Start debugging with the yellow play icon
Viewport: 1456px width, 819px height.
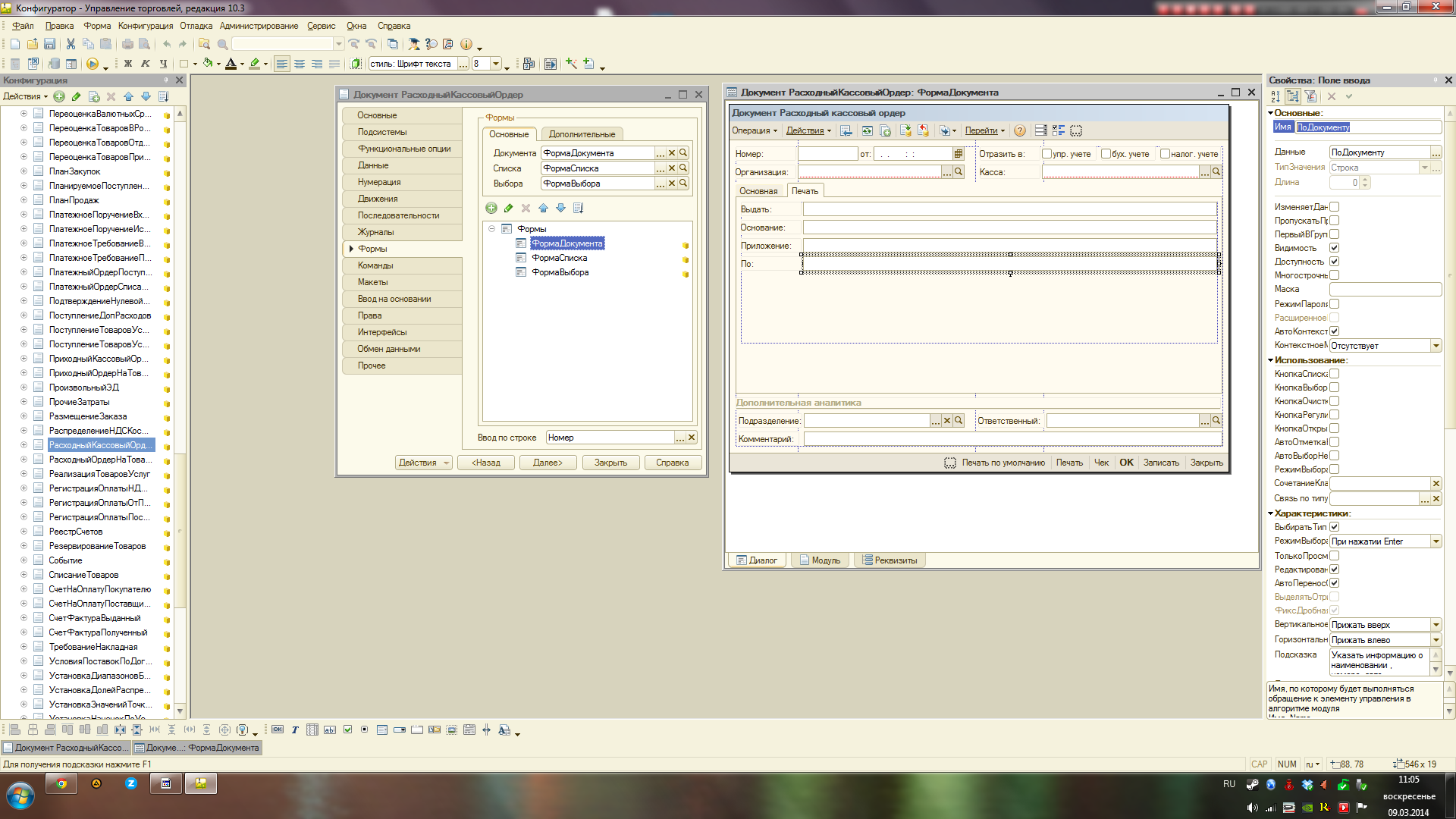[92, 64]
